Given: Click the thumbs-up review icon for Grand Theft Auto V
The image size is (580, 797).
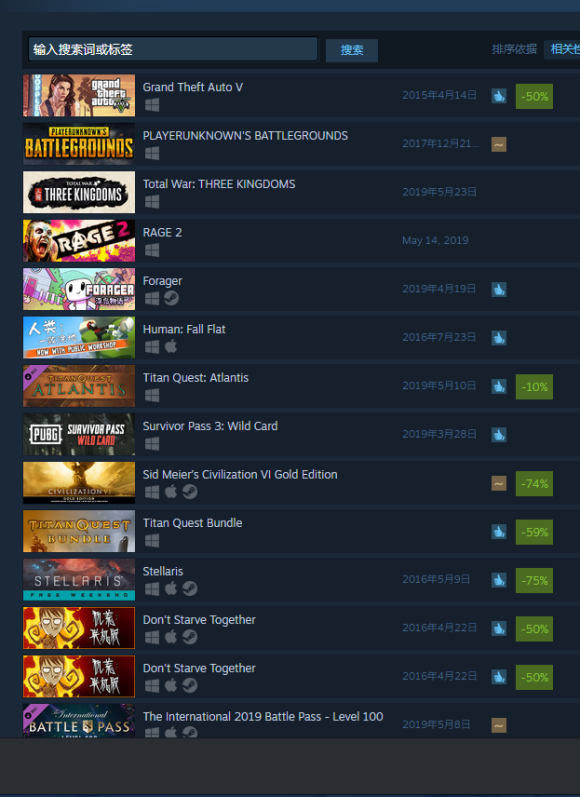Looking at the screenshot, I should point(499,96).
